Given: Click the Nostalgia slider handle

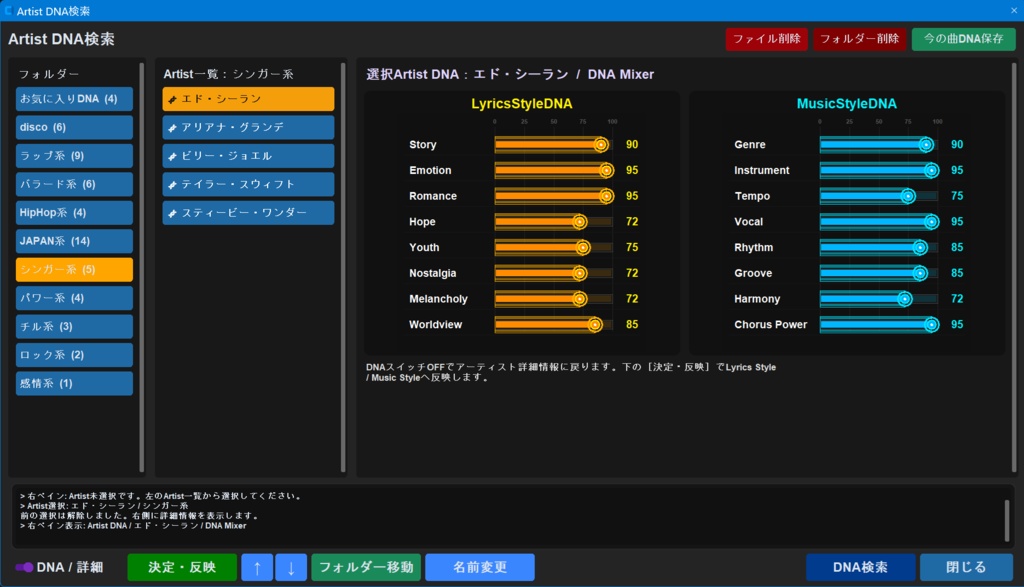Looking at the screenshot, I should click(579, 273).
